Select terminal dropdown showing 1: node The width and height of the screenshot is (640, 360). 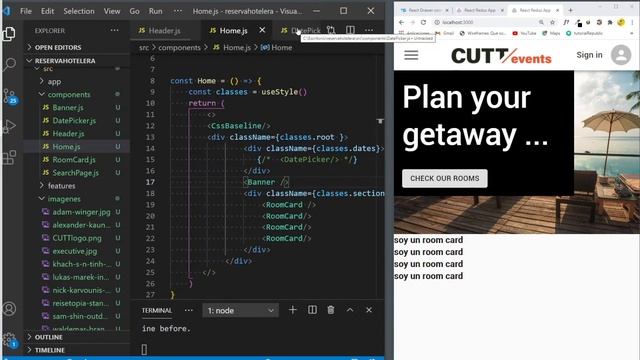[x=240, y=311]
